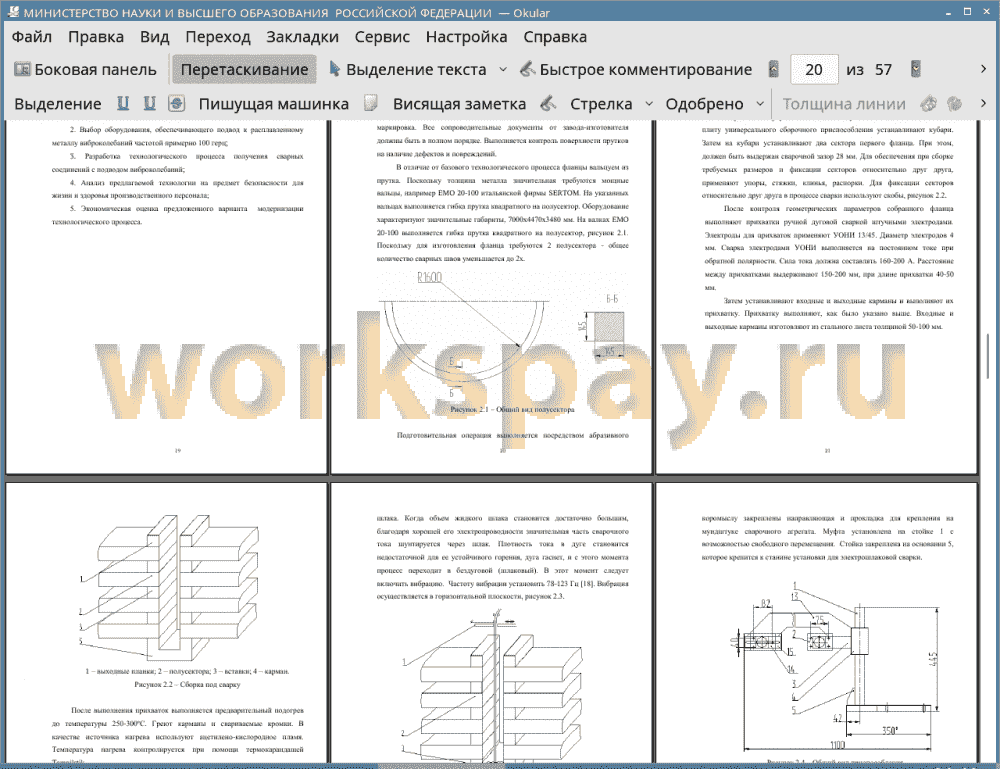Activate the Выделение текста tool

(x=408, y=70)
